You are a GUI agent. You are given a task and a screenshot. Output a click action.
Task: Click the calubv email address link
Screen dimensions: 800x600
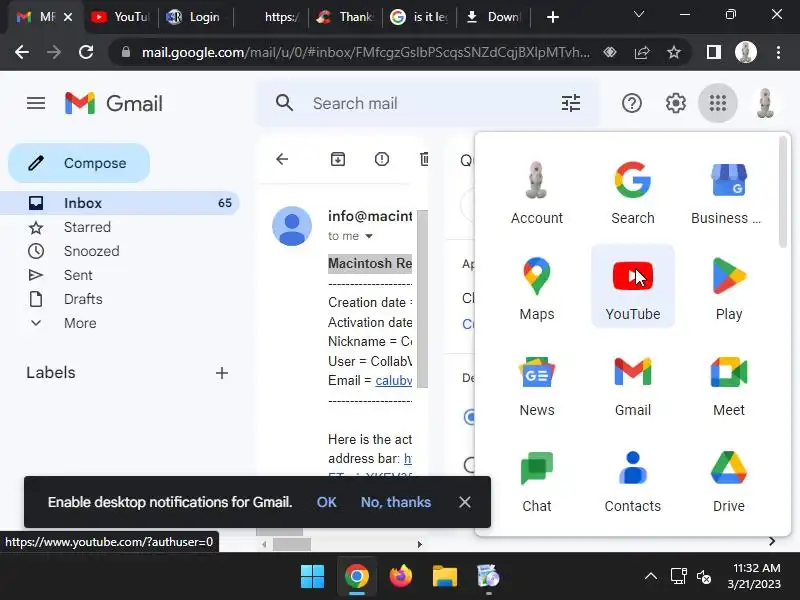(x=394, y=381)
